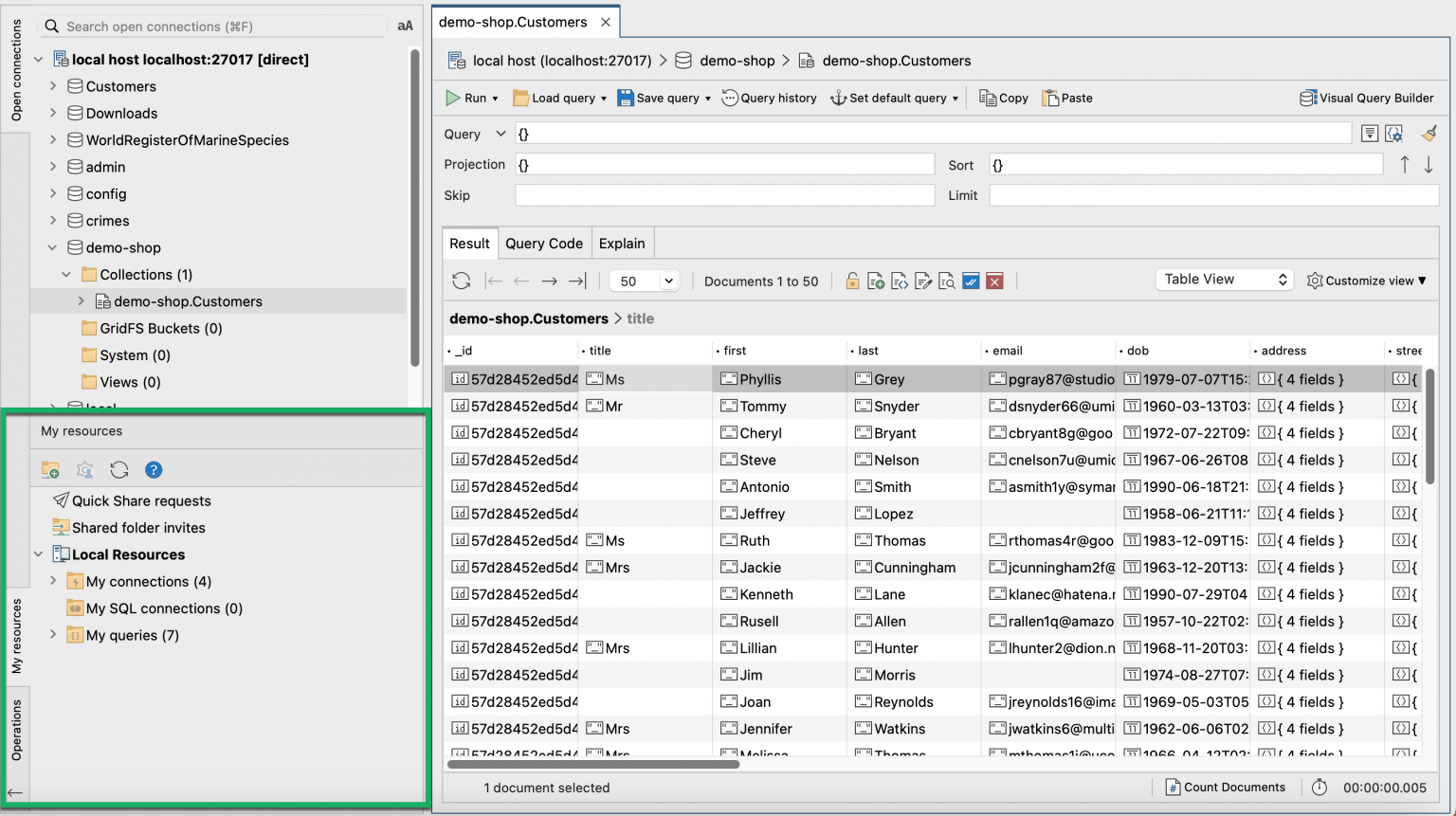Click the add document icon
1456x816 pixels.
pos(876,281)
